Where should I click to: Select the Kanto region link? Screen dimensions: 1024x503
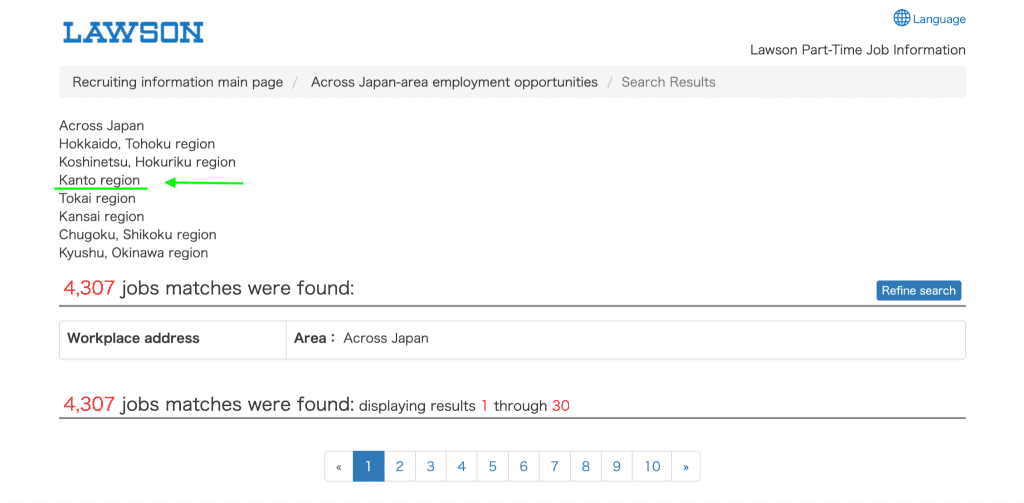pyautogui.click(x=99, y=180)
